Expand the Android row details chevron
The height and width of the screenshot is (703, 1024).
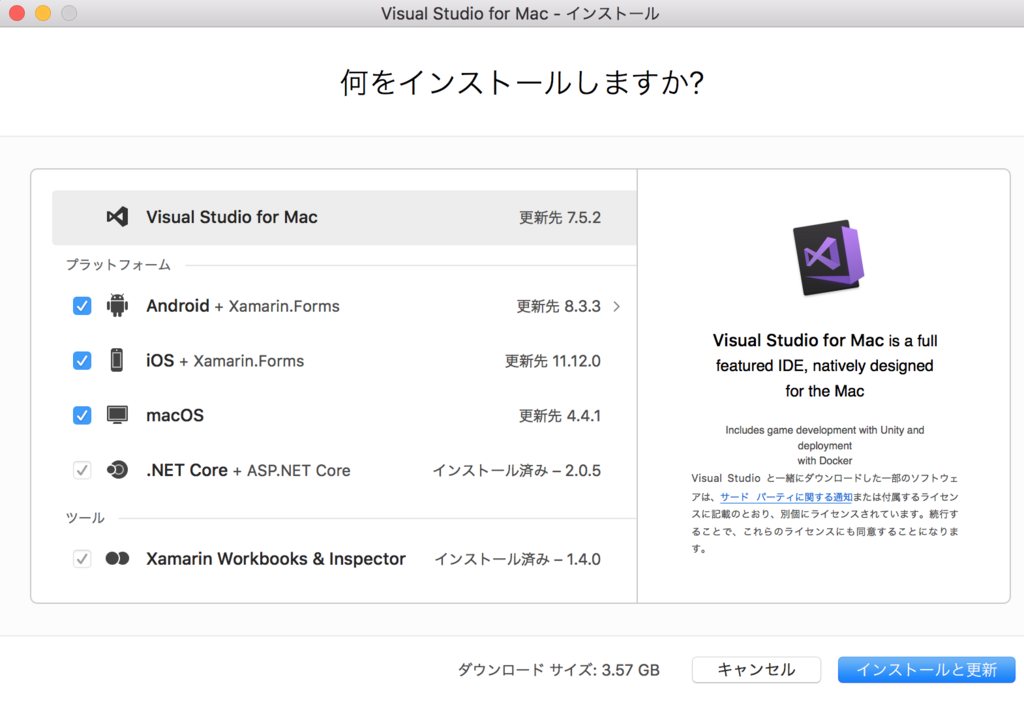tap(616, 306)
